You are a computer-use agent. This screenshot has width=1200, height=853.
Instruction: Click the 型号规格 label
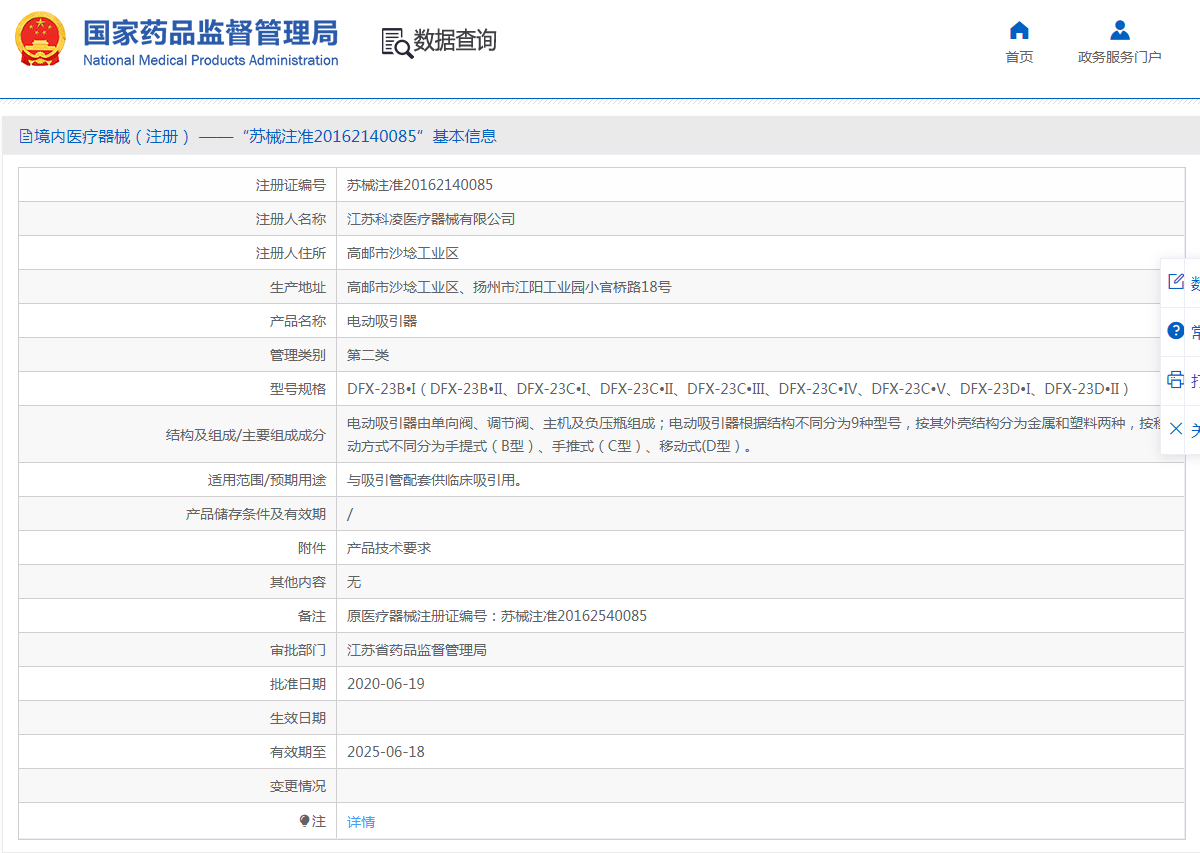pos(298,389)
